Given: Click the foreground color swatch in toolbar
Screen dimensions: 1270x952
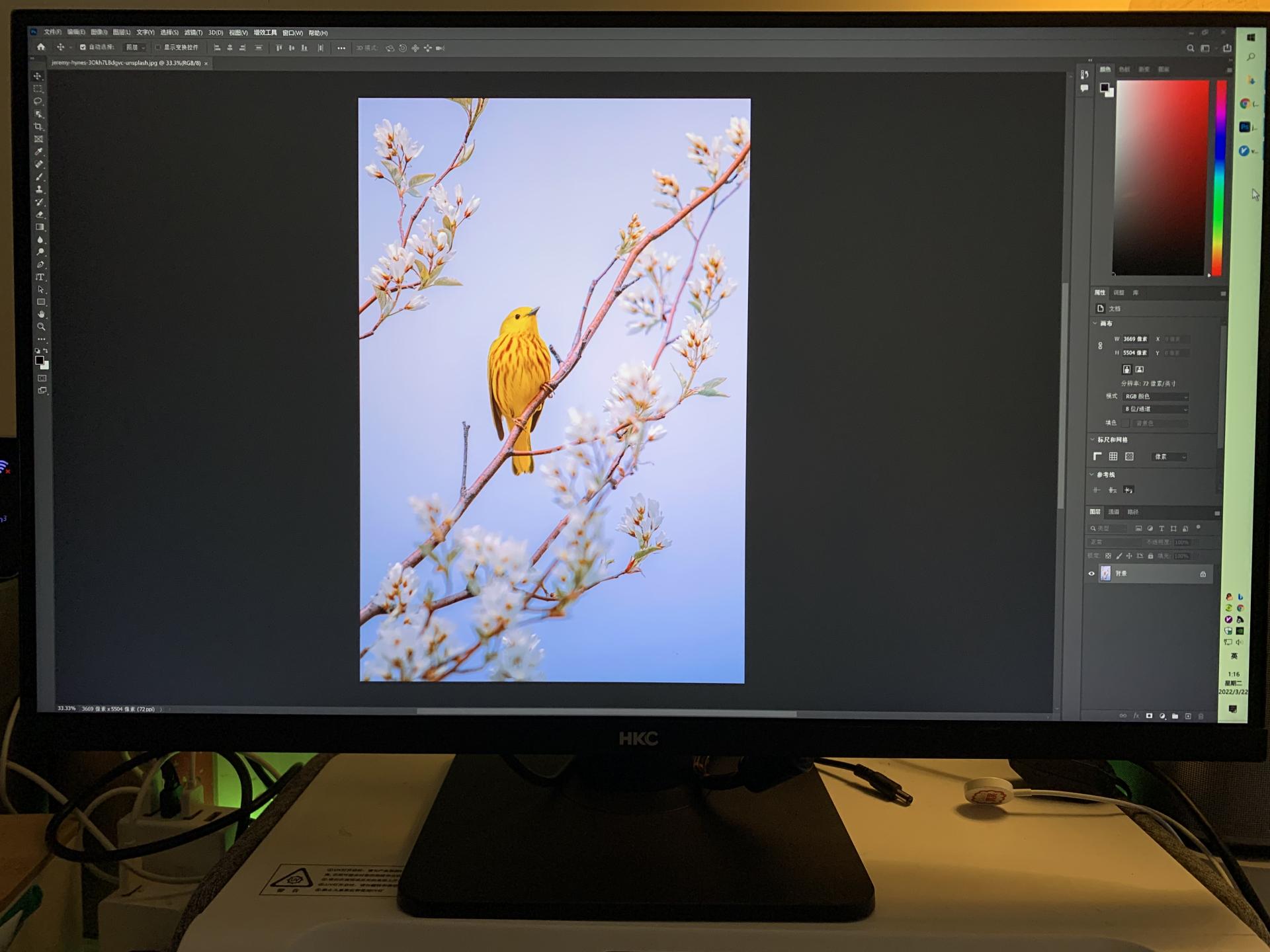Looking at the screenshot, I should [40, 360].
